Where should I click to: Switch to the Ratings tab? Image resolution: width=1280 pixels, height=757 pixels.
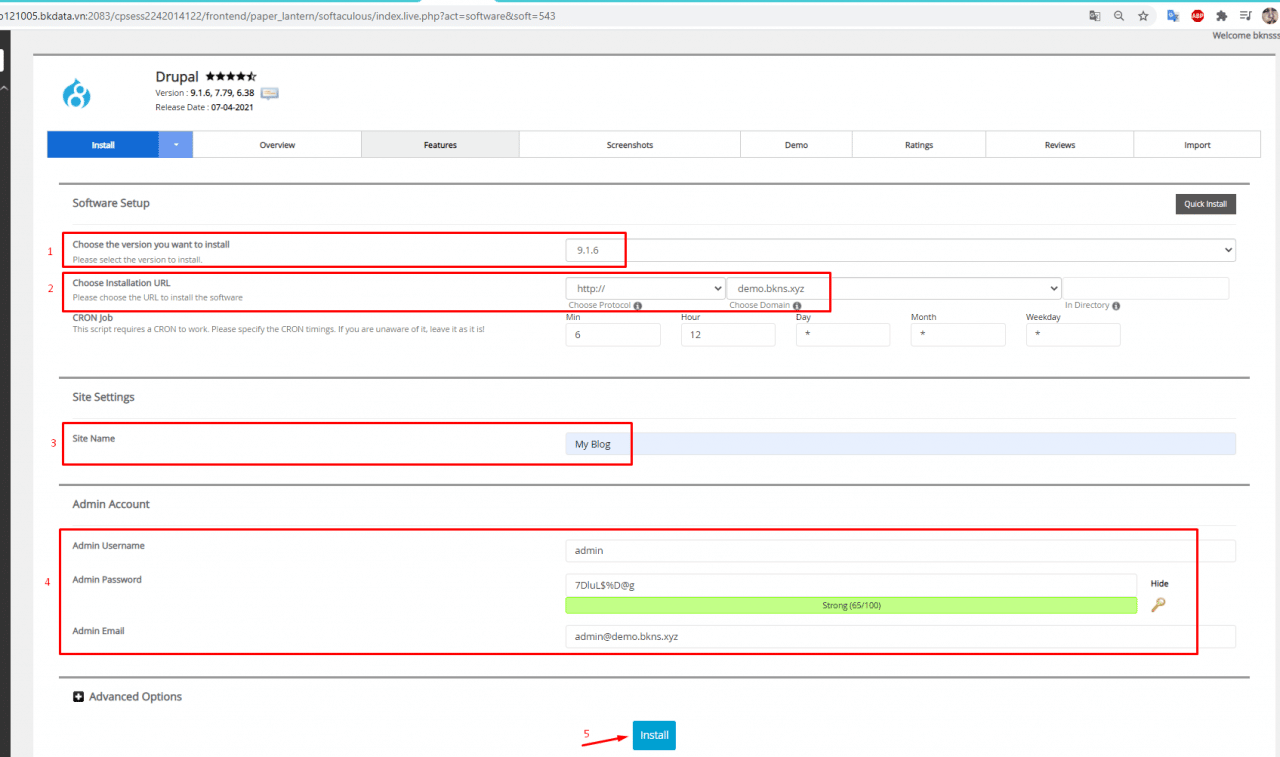[919, 145]
